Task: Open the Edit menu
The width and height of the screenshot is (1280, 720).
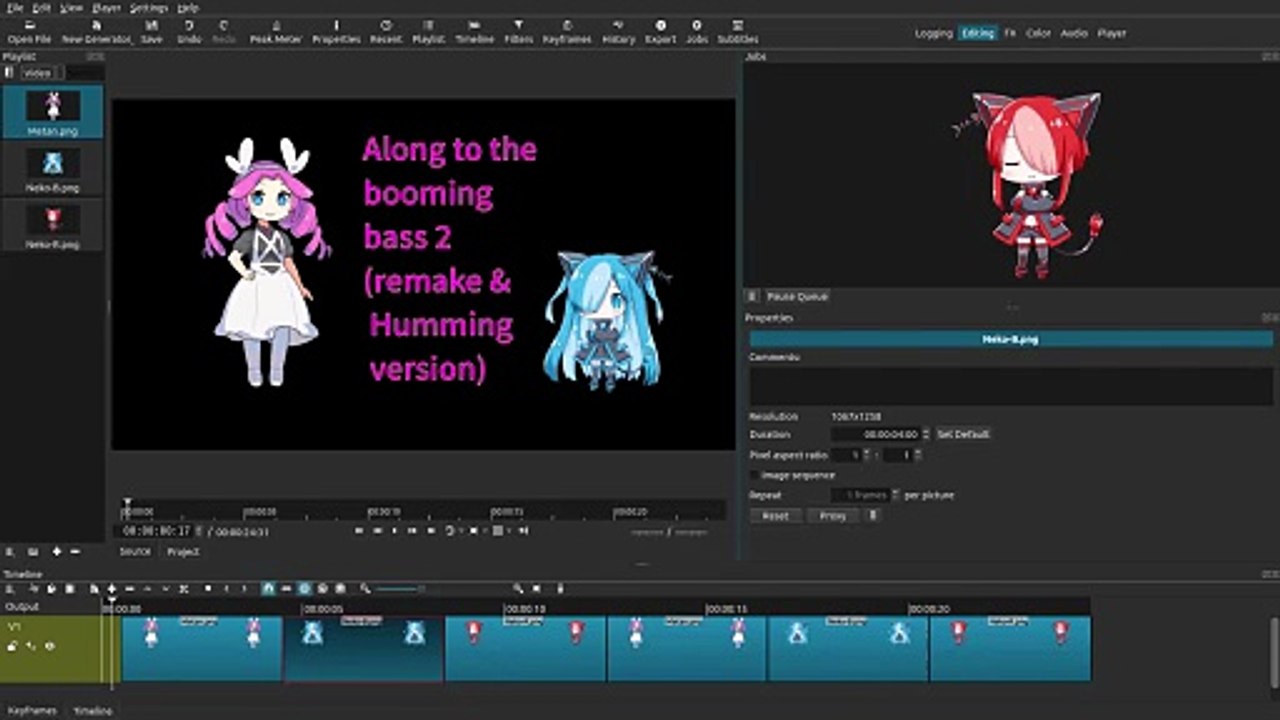Action: click(42, 7)
